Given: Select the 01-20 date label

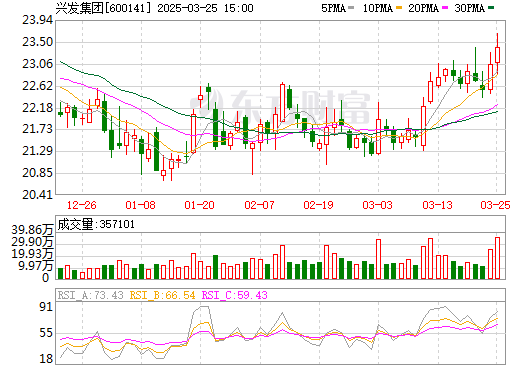Looking at the screenshot, I should coord(200,205).
